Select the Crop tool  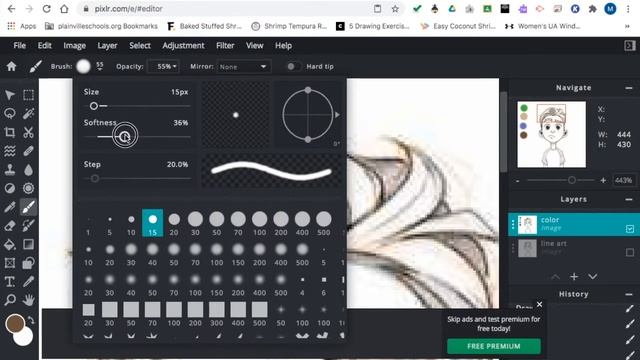pos(10,132)
